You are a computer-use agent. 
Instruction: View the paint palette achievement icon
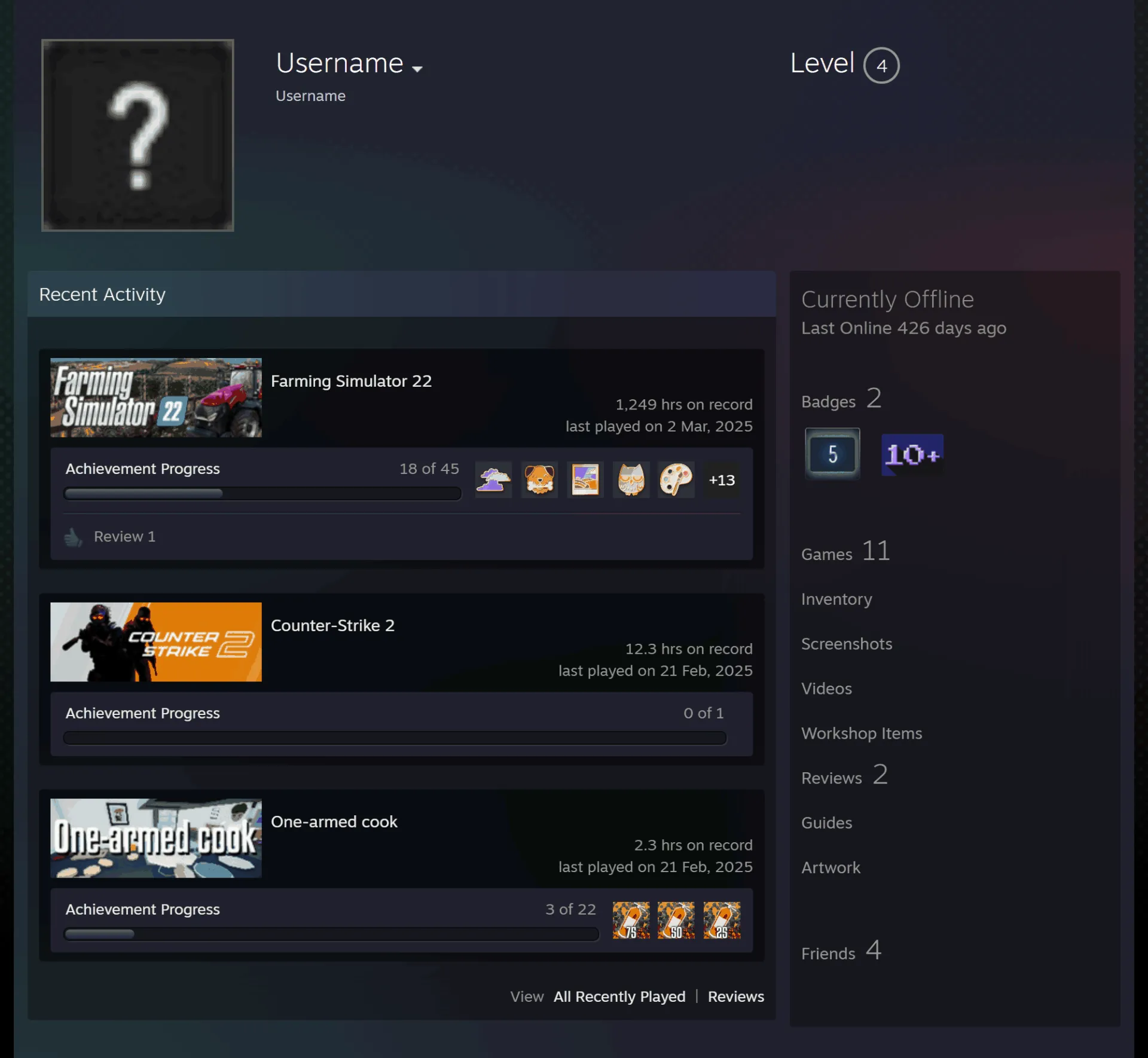(676, 479)
